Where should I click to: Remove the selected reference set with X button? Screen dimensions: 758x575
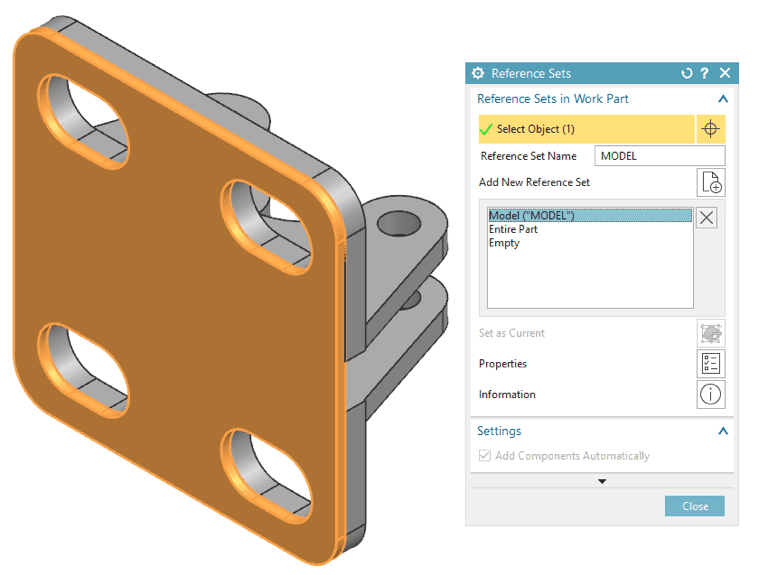706,218
